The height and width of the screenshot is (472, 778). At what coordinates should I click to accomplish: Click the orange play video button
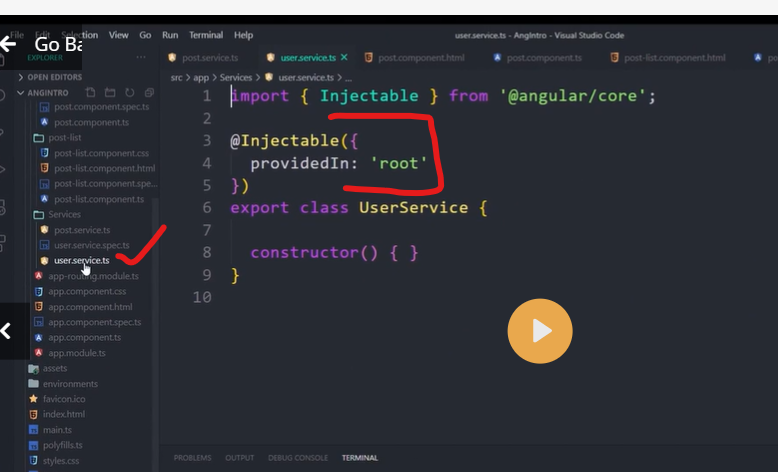[x=539, y=330]
